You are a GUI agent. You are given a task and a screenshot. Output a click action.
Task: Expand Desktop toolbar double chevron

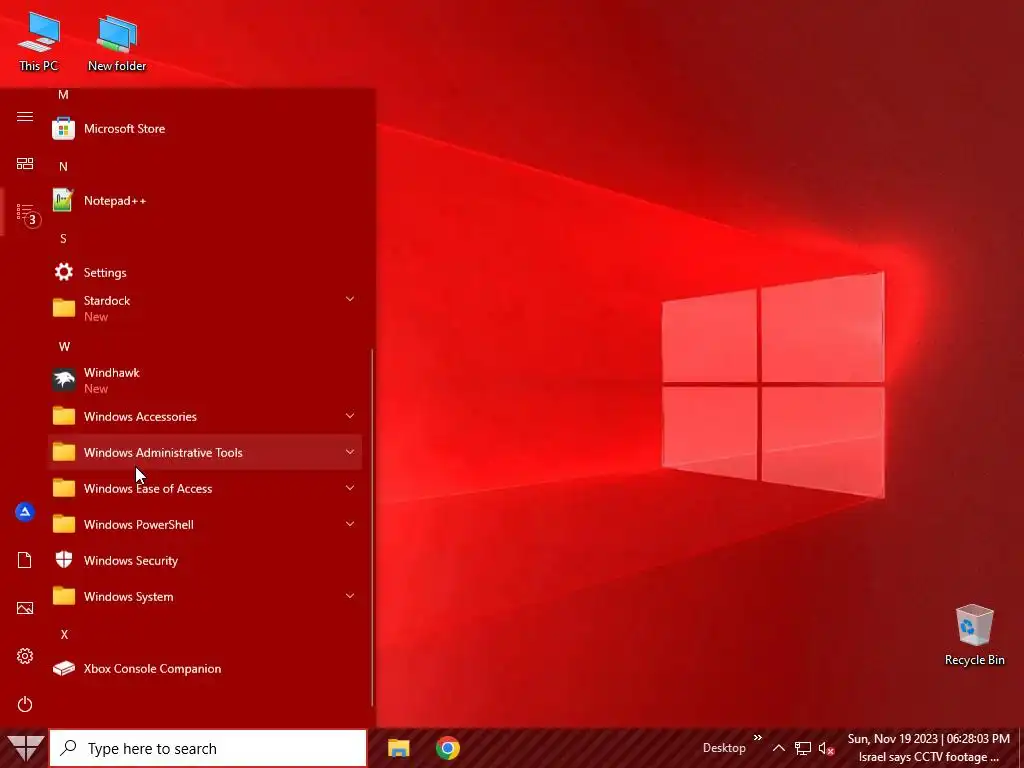coord(758,738)
